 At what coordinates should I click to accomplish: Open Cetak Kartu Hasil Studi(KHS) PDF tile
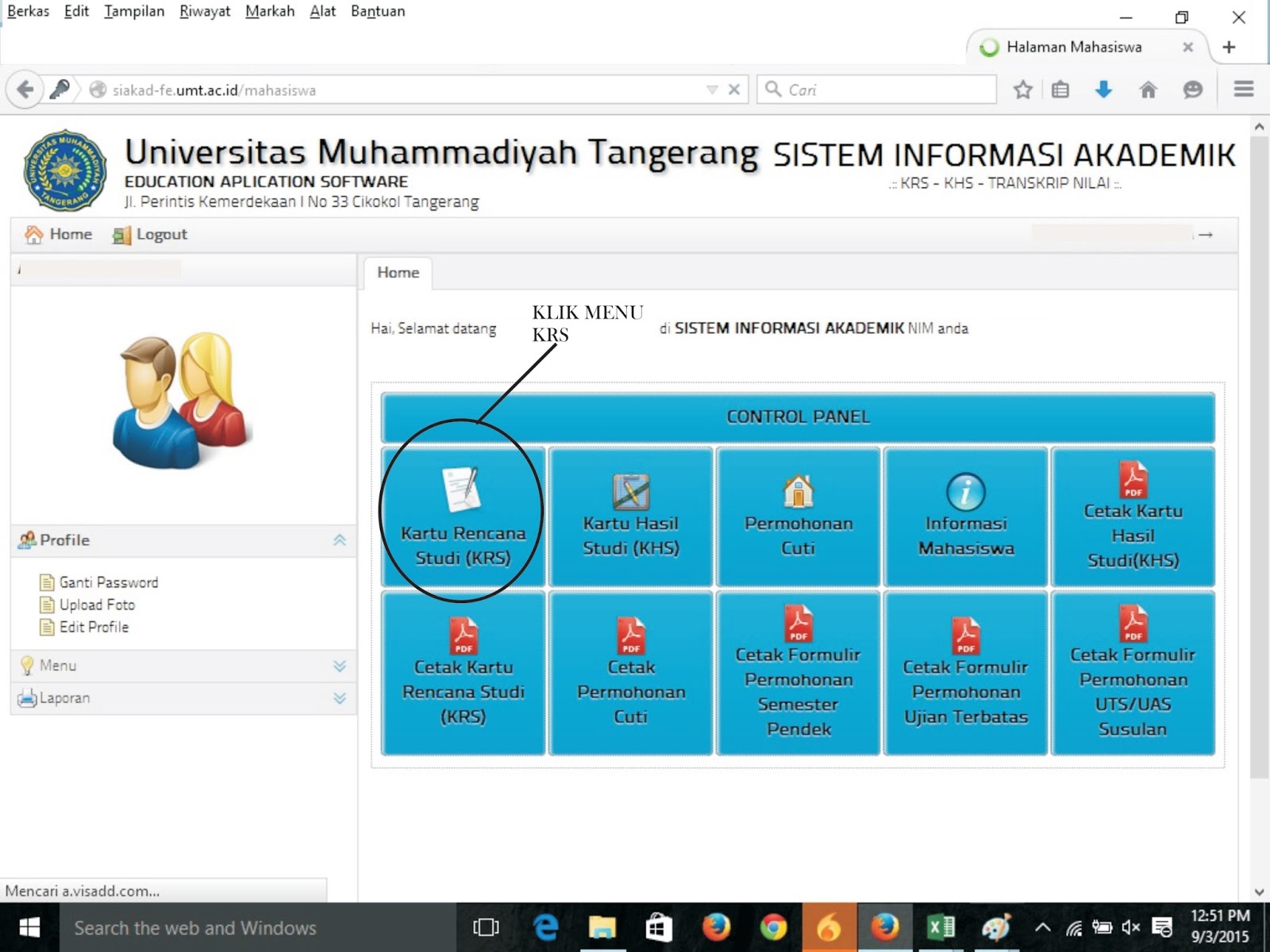1133,517
